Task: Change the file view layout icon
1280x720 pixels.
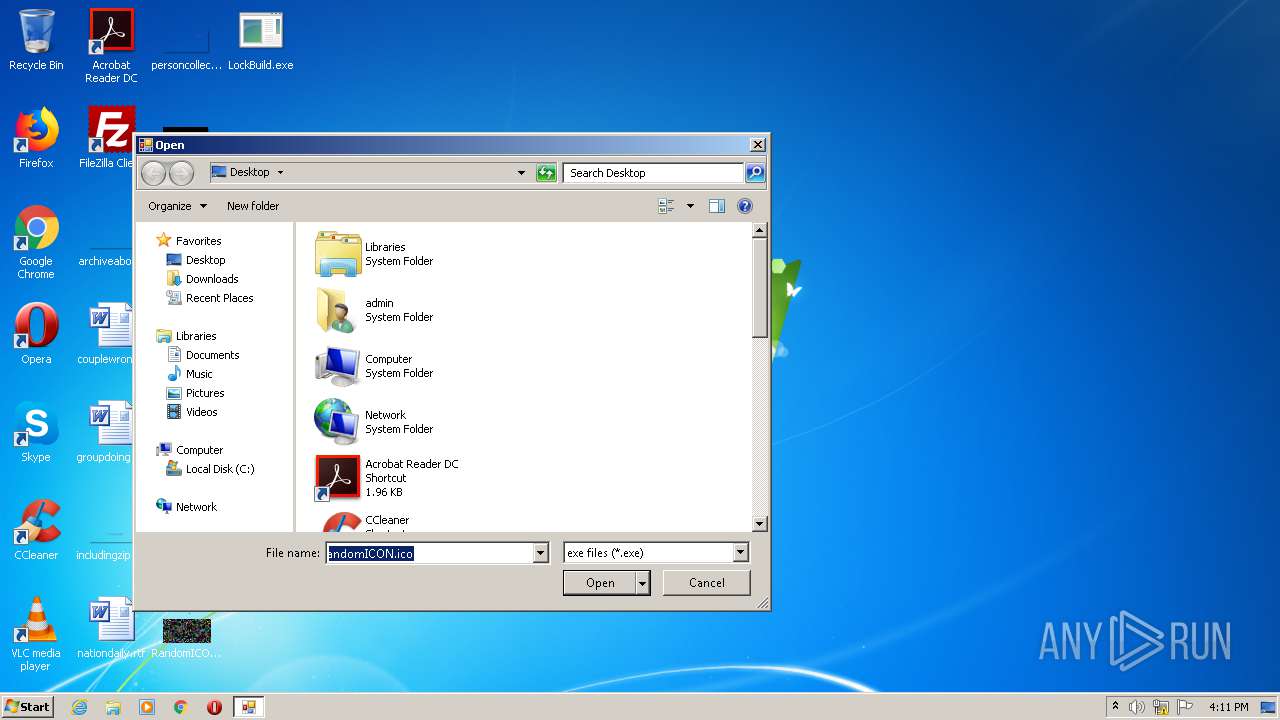Action: [x=666, y=206]
